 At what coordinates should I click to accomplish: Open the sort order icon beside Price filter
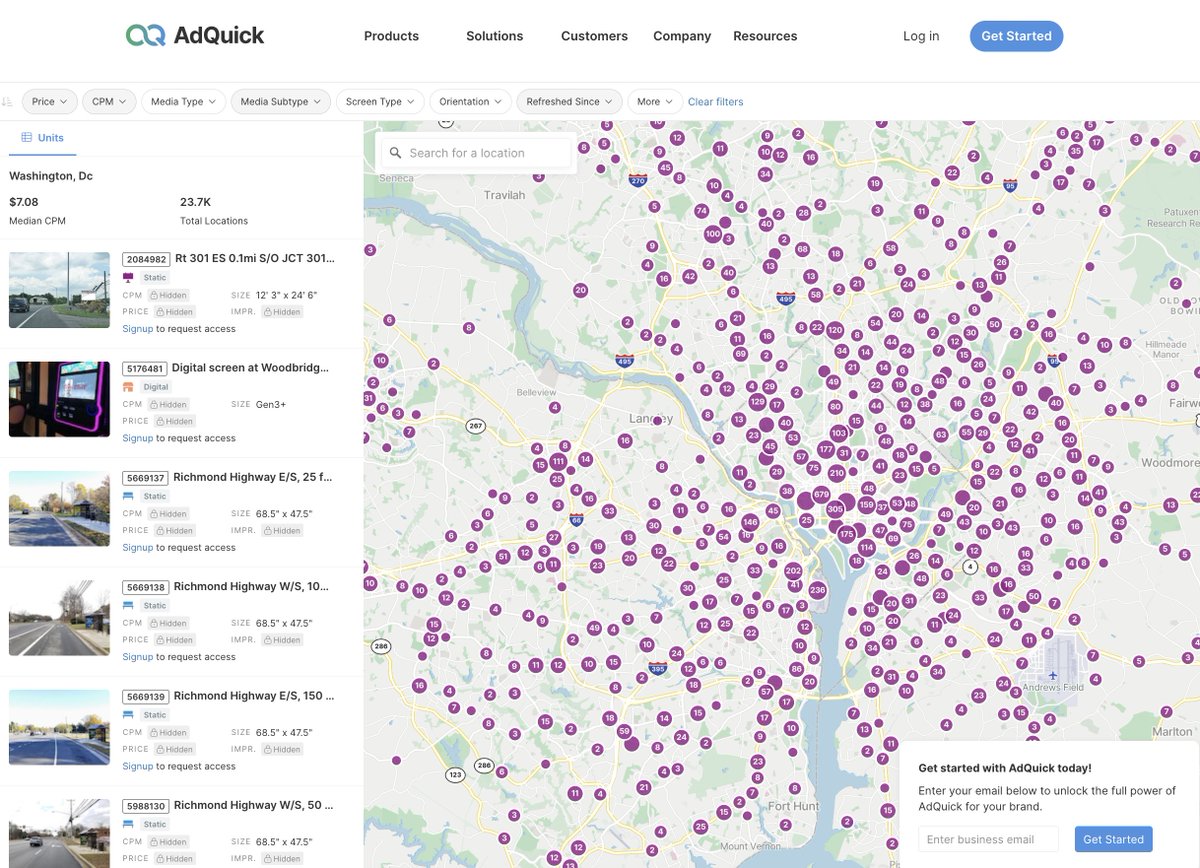pos(7,102)
